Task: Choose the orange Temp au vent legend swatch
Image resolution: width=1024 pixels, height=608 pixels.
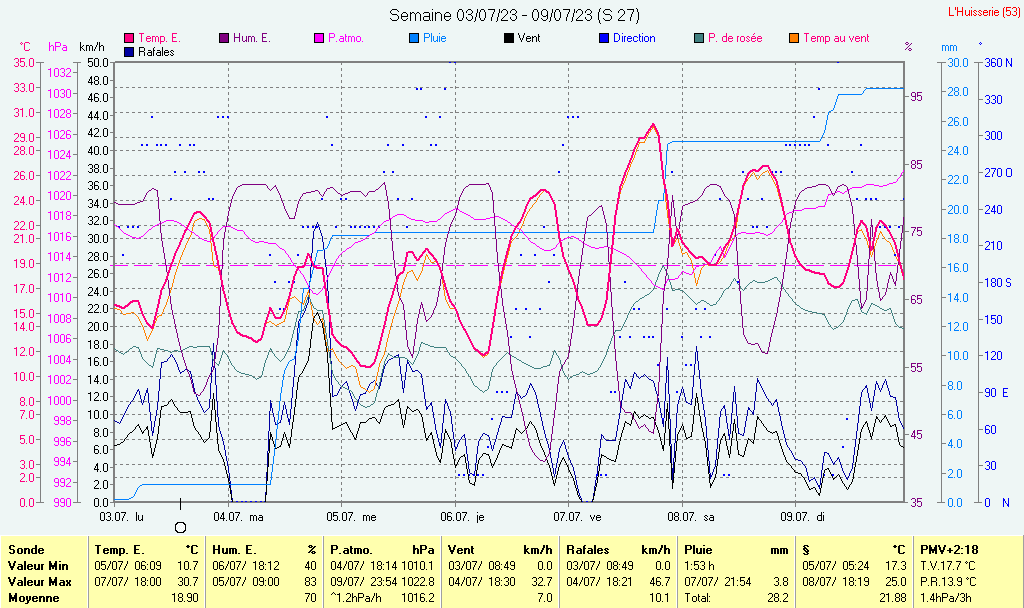Action: [794, 39]
